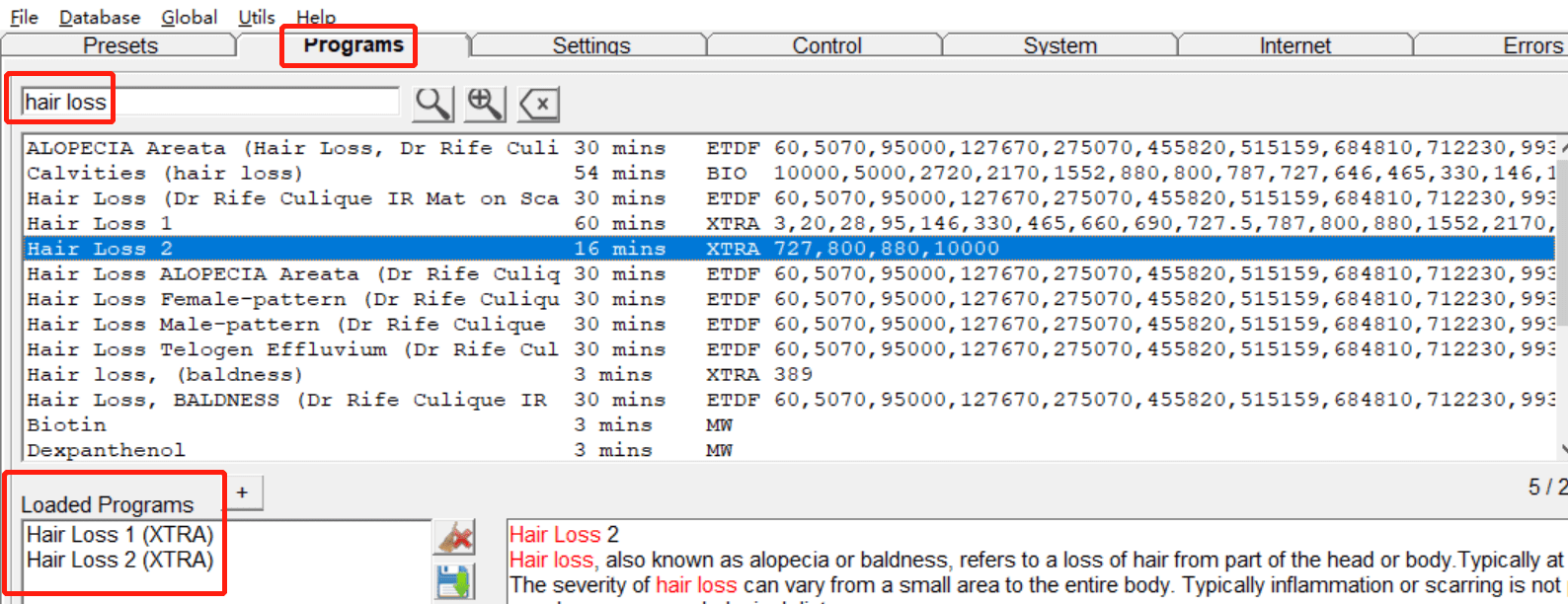Click the magnifier search icon

pyautogui.click(x=432, y=104)
